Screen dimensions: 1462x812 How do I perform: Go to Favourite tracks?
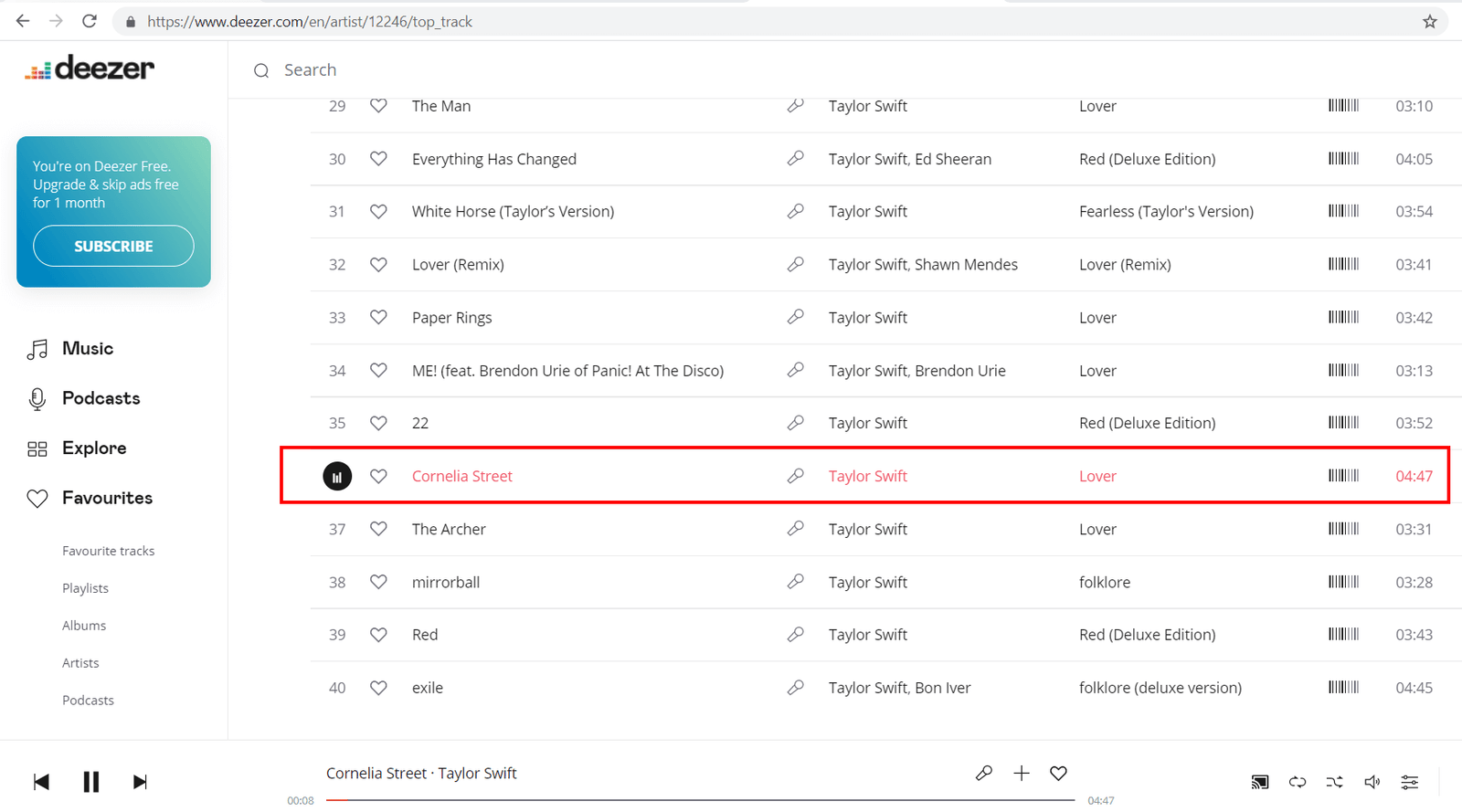(x=108, y=551)
